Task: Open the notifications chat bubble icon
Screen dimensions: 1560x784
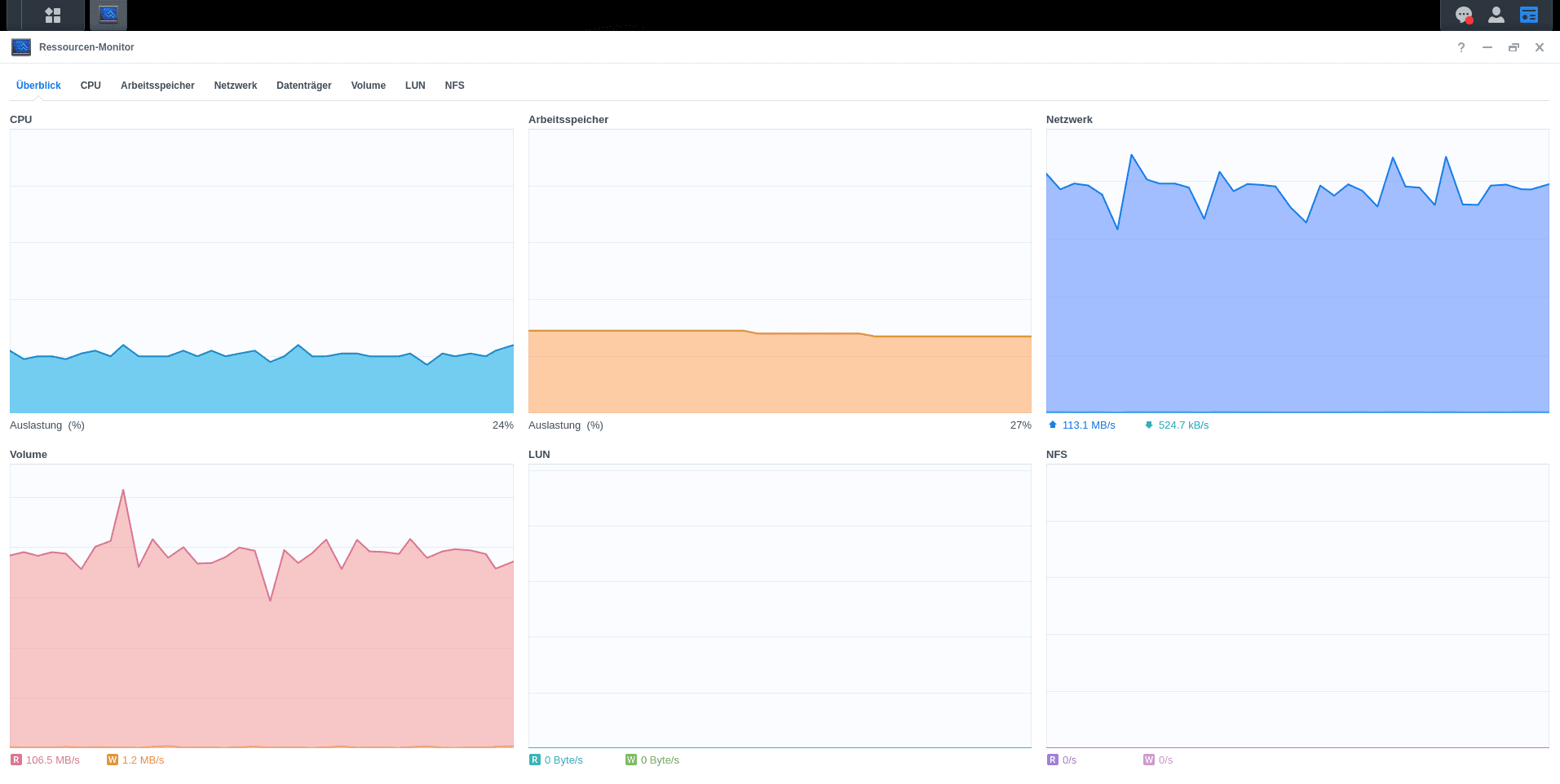Action: click(1464, 15)
